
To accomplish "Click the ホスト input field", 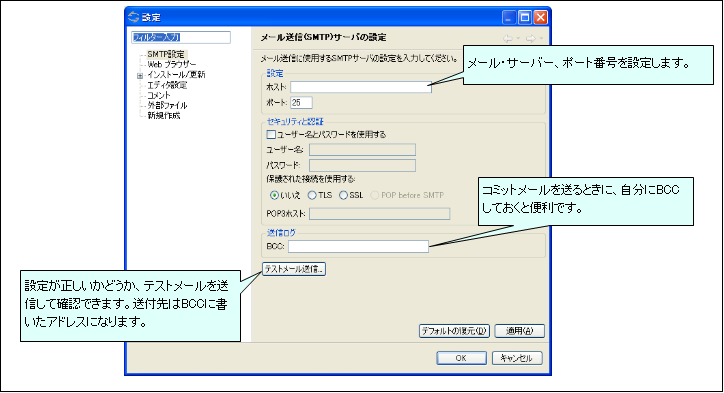I will tap(361, 87).
